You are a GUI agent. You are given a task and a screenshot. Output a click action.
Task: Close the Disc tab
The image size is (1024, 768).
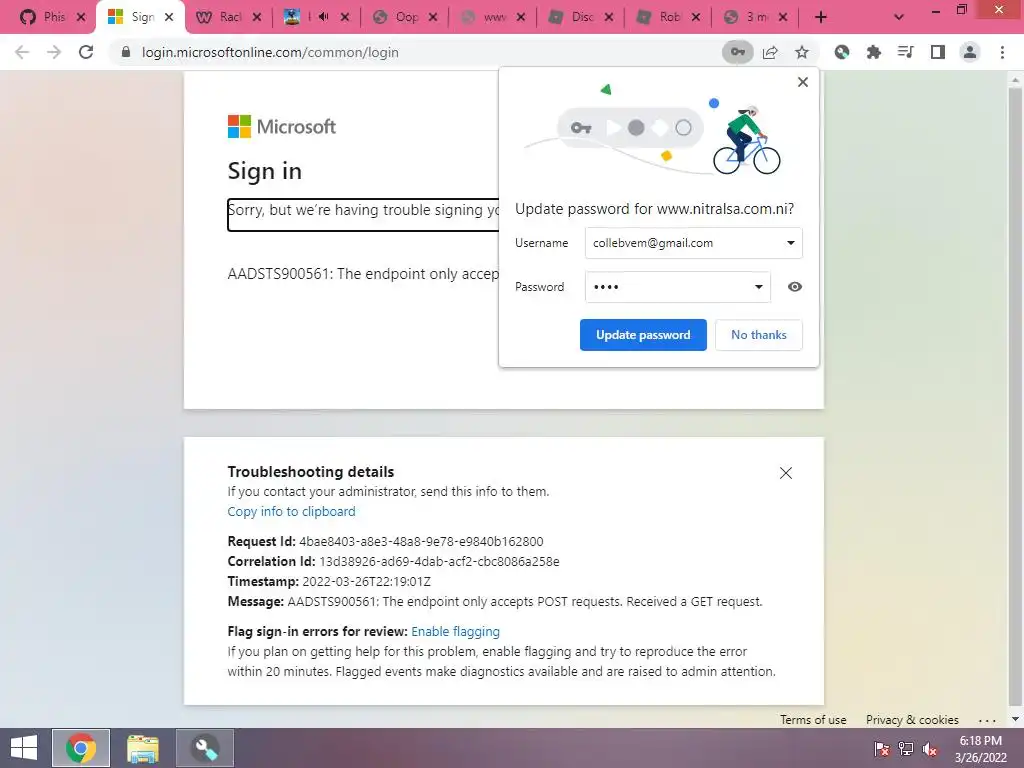click(609, 18)
